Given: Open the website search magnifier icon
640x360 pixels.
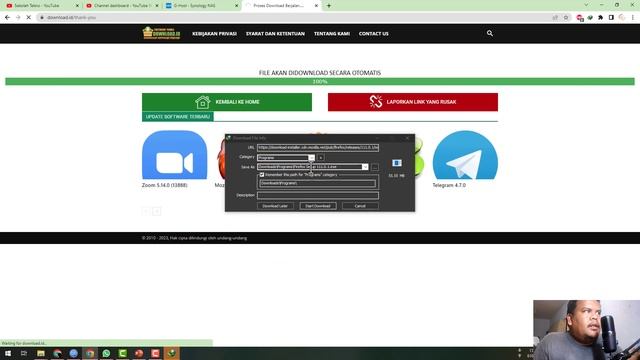Looking at the screenshot, I should 490,33.
